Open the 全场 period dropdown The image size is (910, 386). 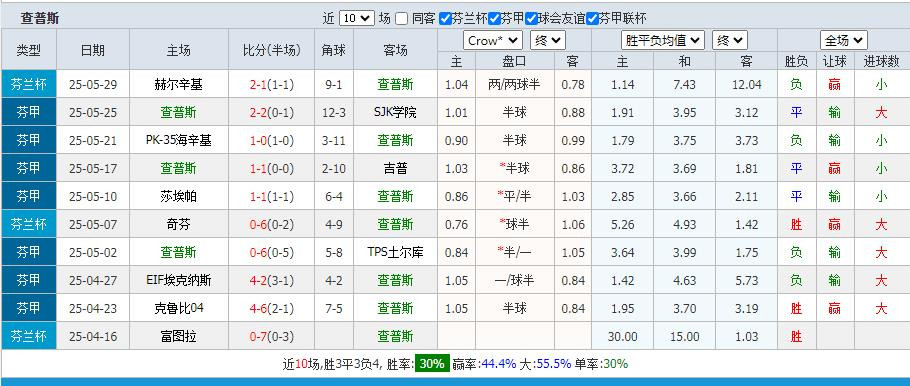click(x=844, y=41)
